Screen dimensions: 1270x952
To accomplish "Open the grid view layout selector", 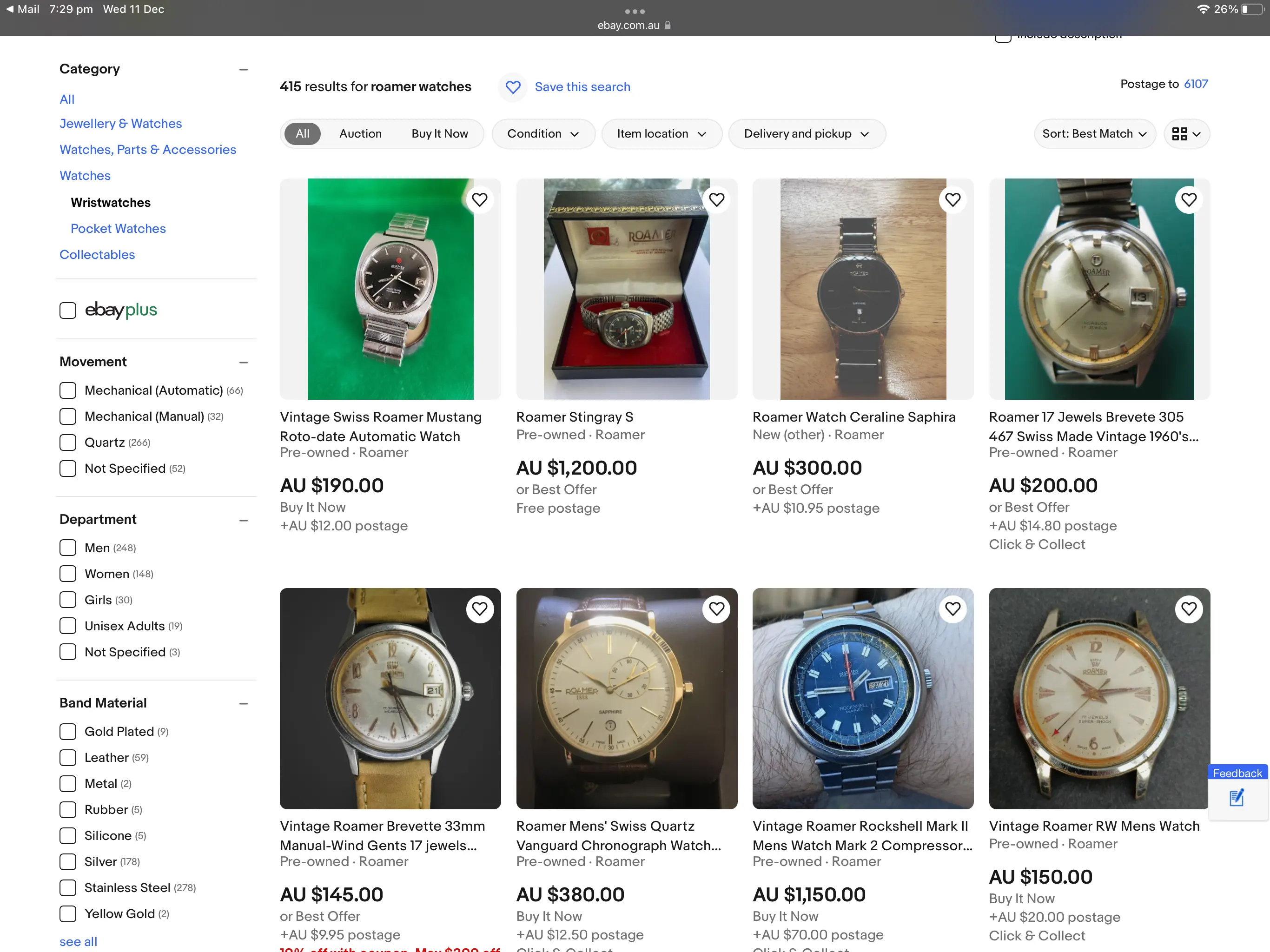I will point(1185,134).
